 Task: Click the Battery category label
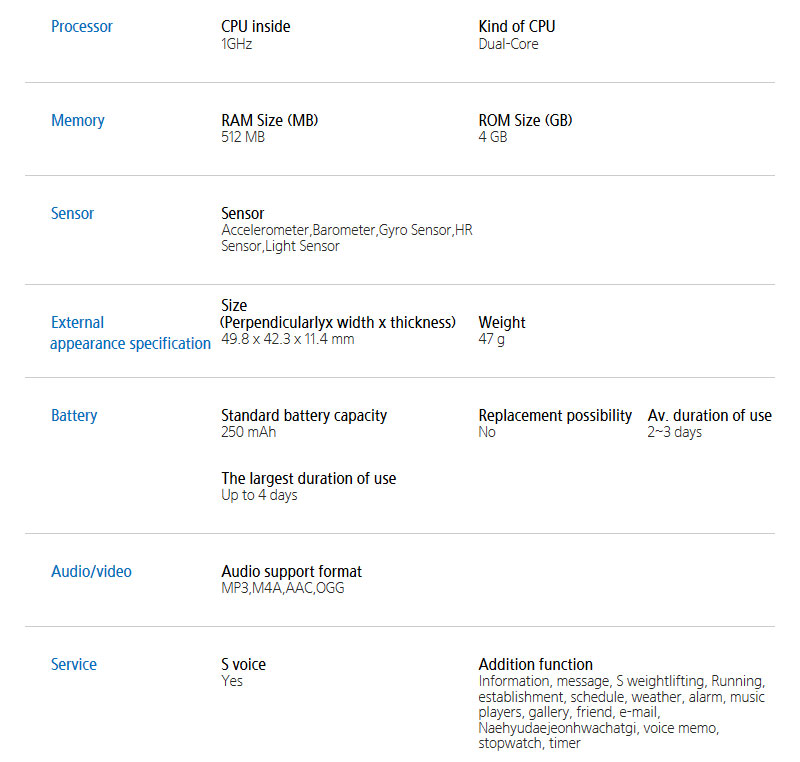tap(74, 416)
